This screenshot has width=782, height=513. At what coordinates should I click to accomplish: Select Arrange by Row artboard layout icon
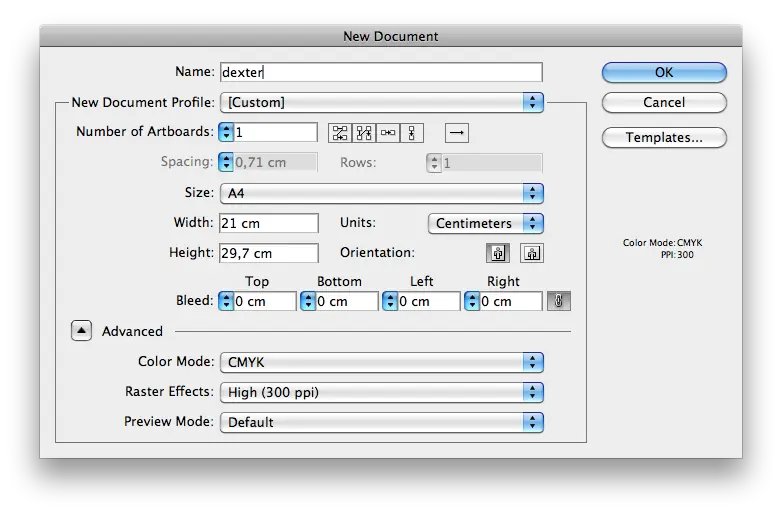tap(388, 133)
